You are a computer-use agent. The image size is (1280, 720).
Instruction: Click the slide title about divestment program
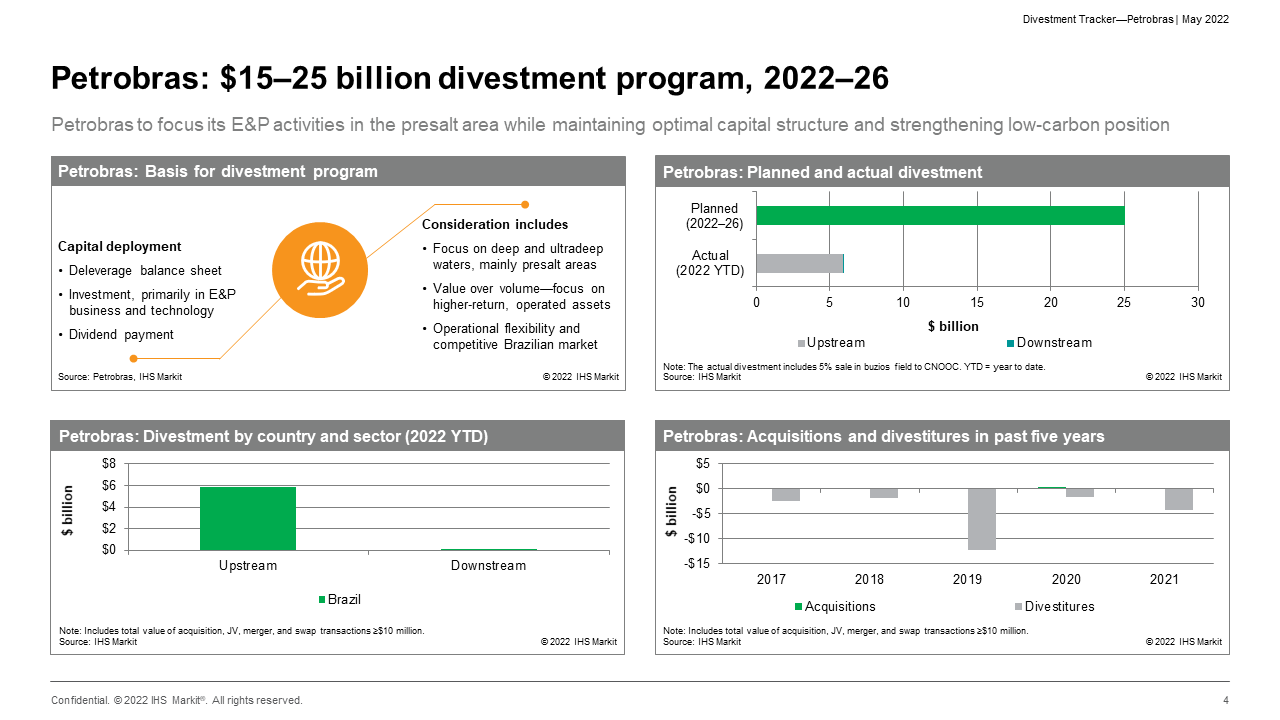tap(470, 79)
